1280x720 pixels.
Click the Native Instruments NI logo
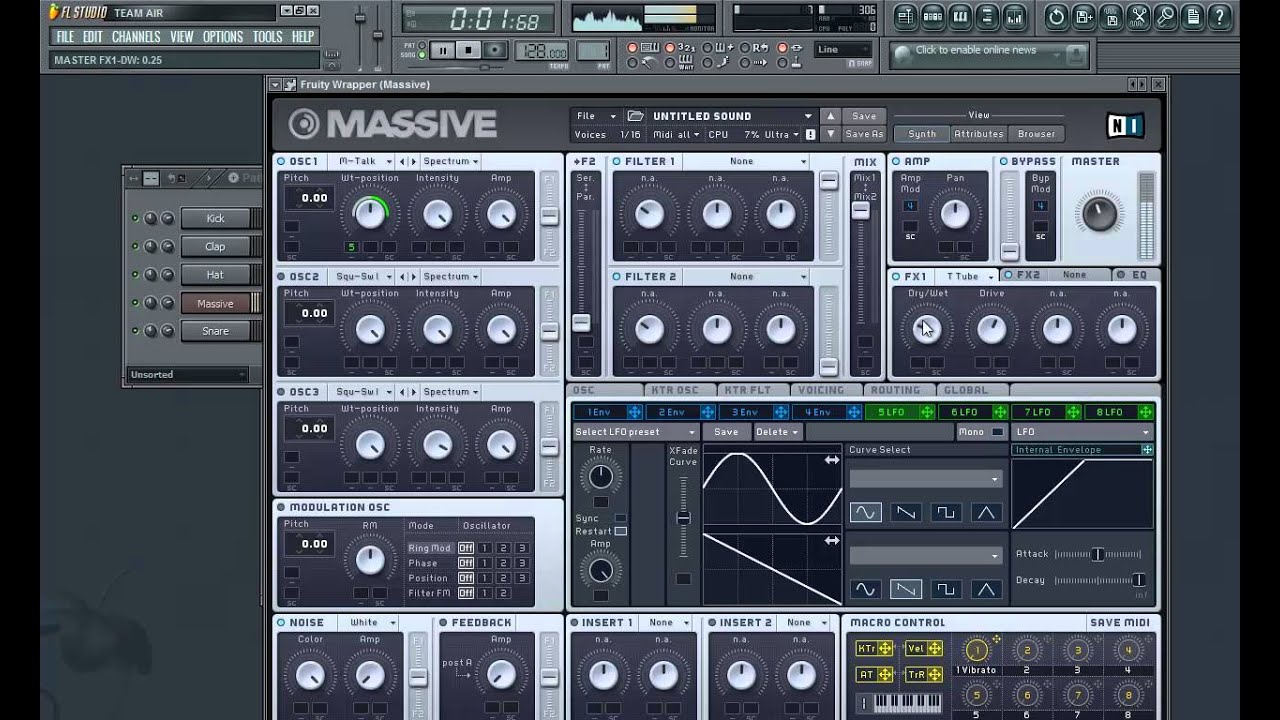coord(1125,125)
